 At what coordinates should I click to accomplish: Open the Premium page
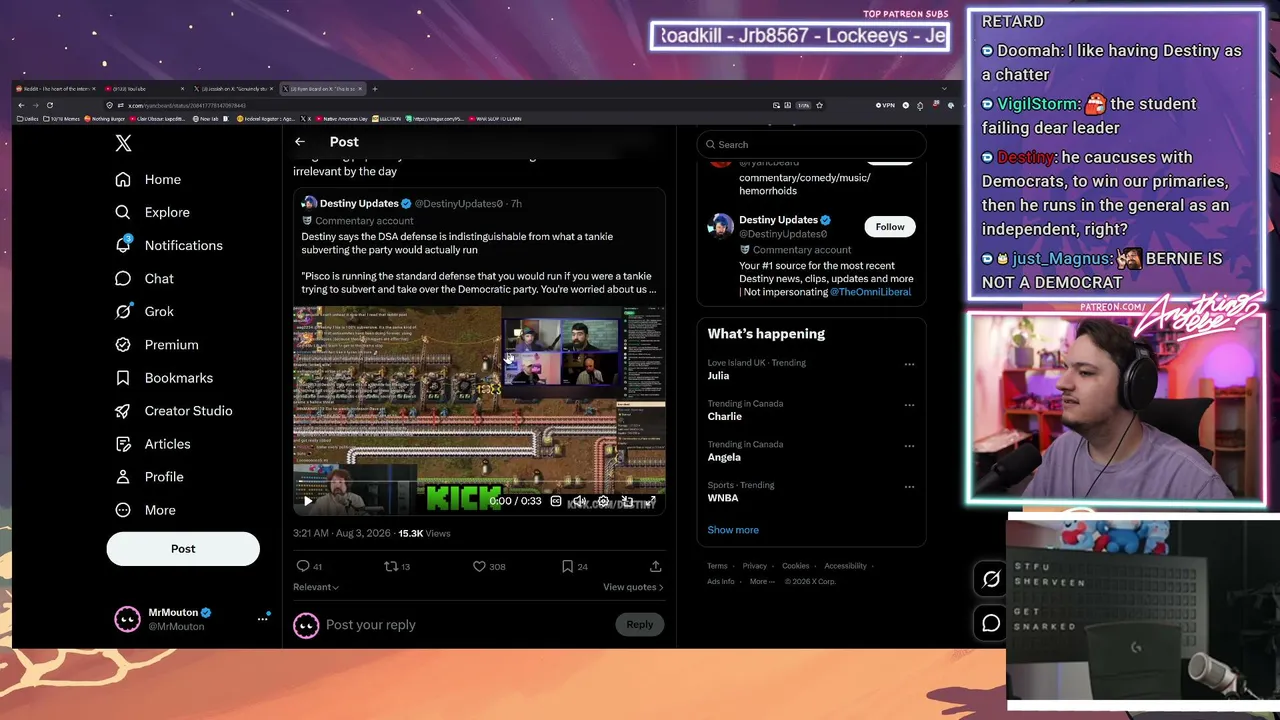pyautogui.click(x=156, y=344)
